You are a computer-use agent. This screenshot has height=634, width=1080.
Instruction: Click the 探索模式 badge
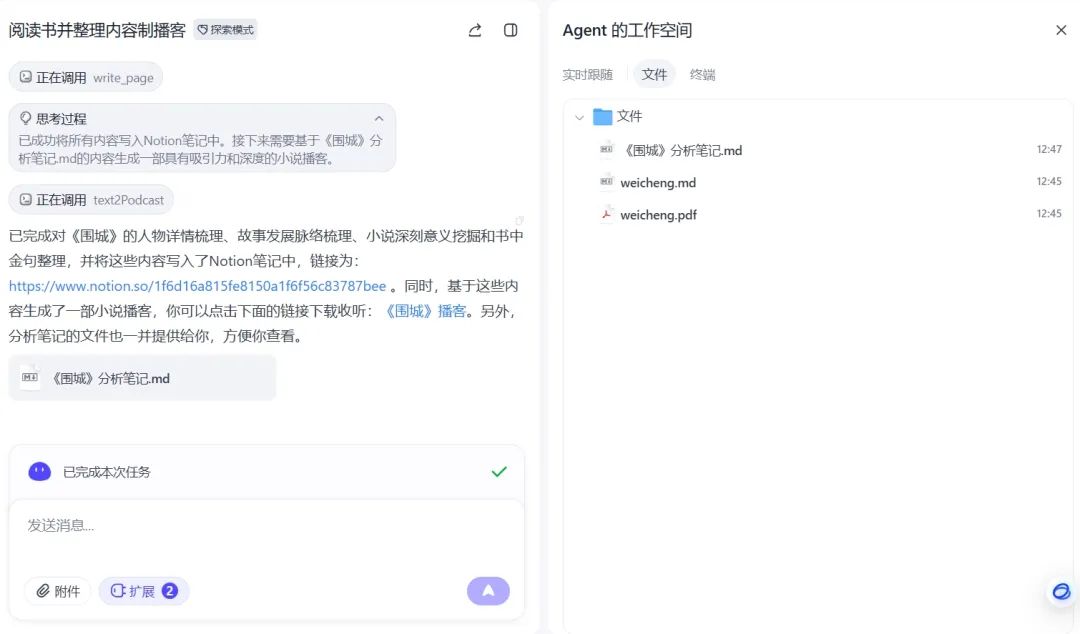(225, 30)
